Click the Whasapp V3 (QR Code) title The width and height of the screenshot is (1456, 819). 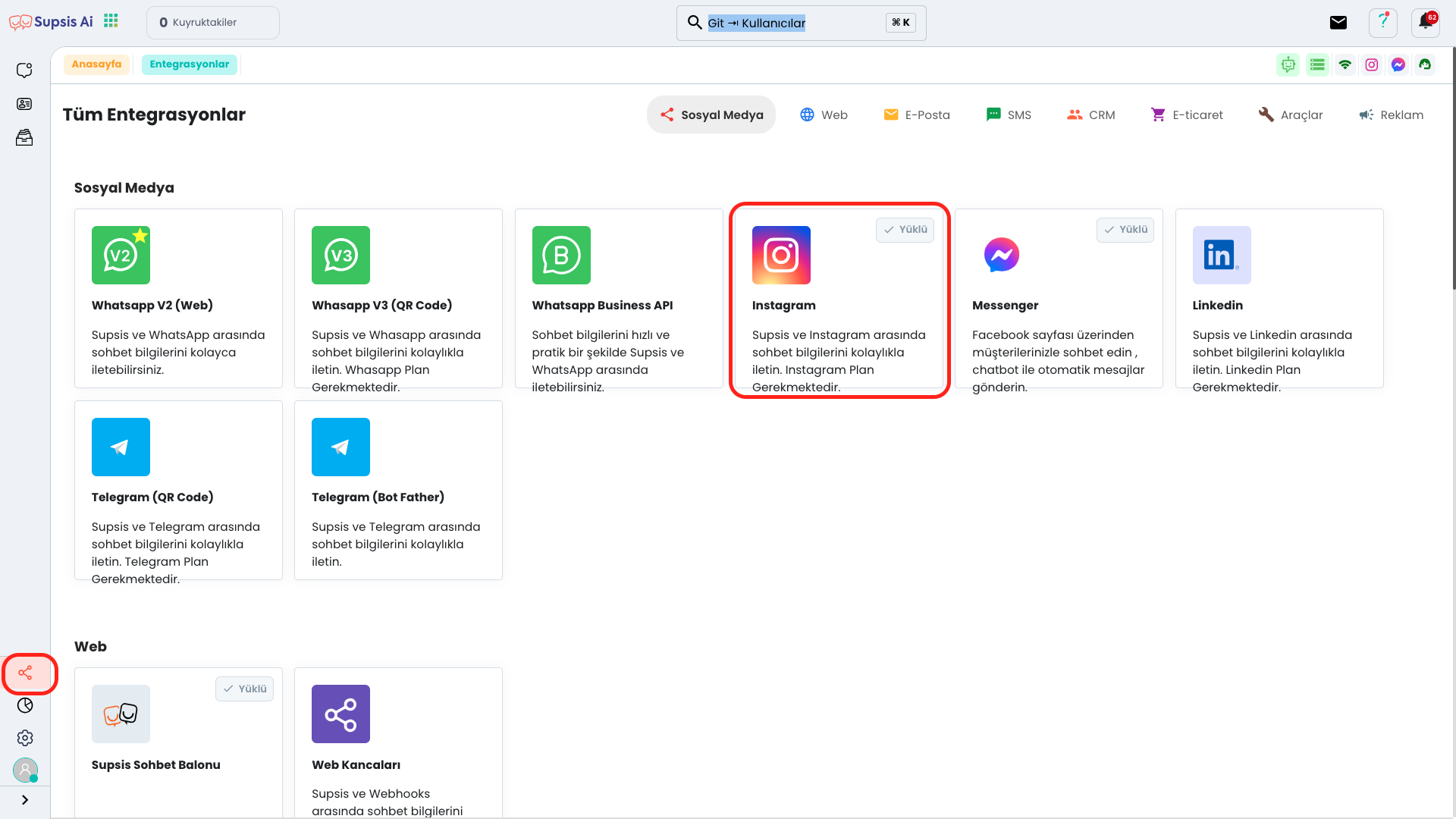pos(381,306)
